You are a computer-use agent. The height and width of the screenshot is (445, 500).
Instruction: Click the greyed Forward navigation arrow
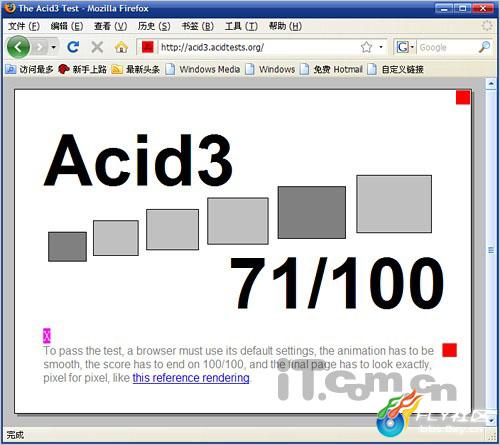41,47
